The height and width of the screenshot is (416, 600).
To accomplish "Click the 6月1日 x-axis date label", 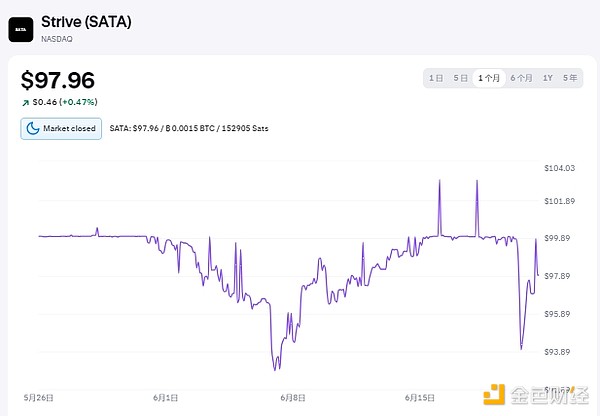I will click(166, 398).
